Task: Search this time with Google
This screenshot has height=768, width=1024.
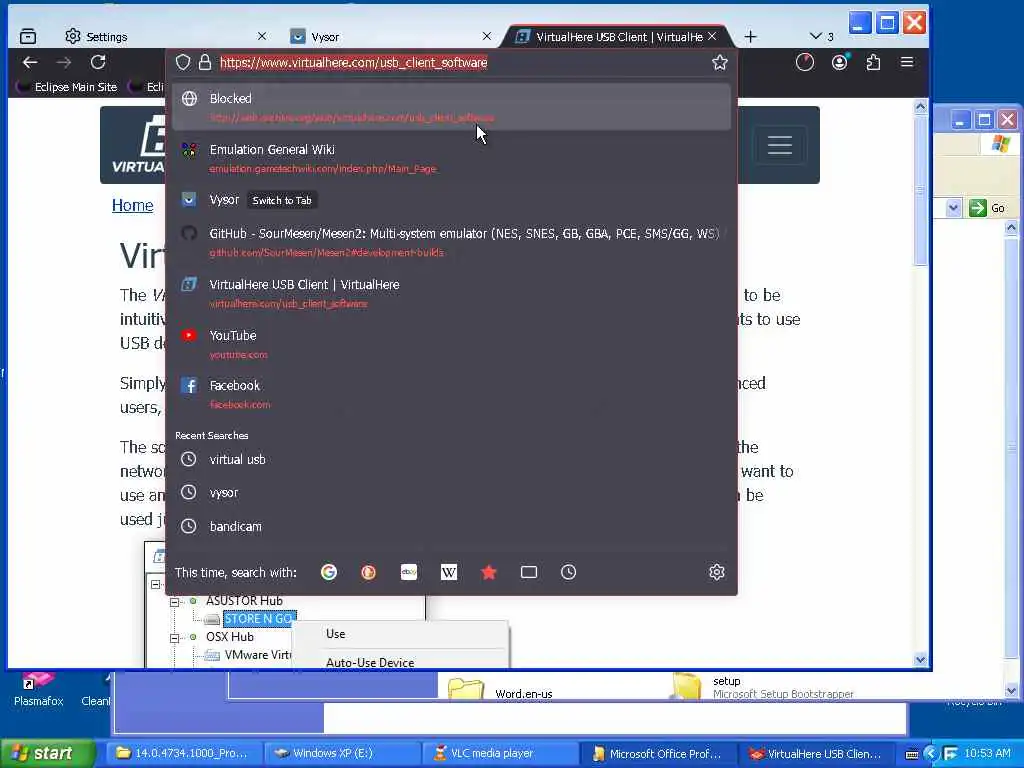Action: pyautogui.click(x=328, y=572)
